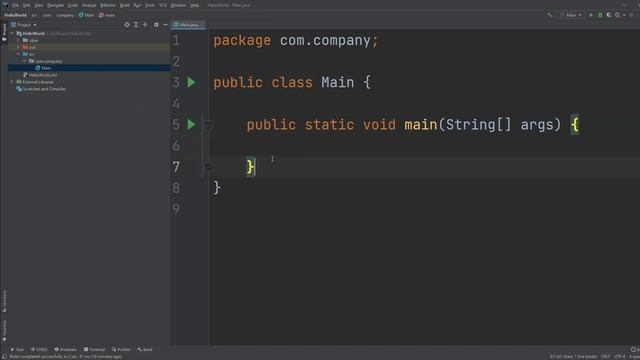Click the collapse all icon in Project panel

pyautogui.click(x=145, y=25)
